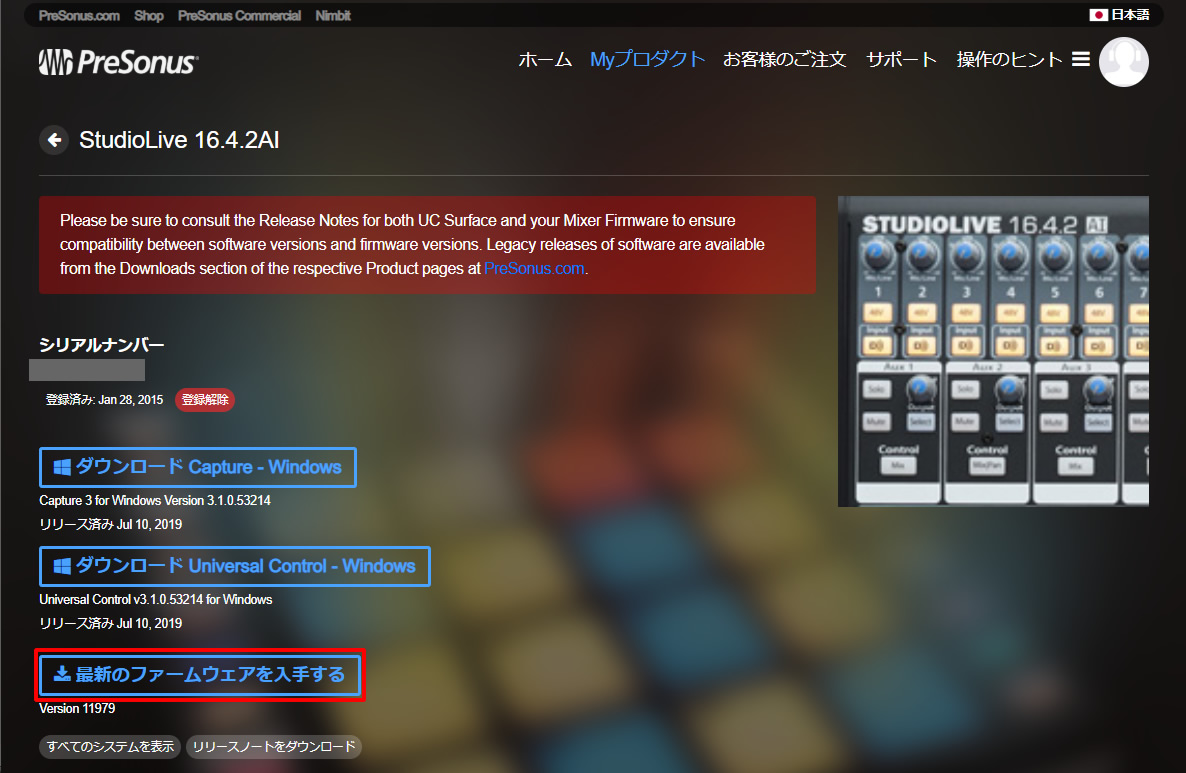1186x773 pixels.
Task: Go to the ホーム menu item
Action: 545,60
